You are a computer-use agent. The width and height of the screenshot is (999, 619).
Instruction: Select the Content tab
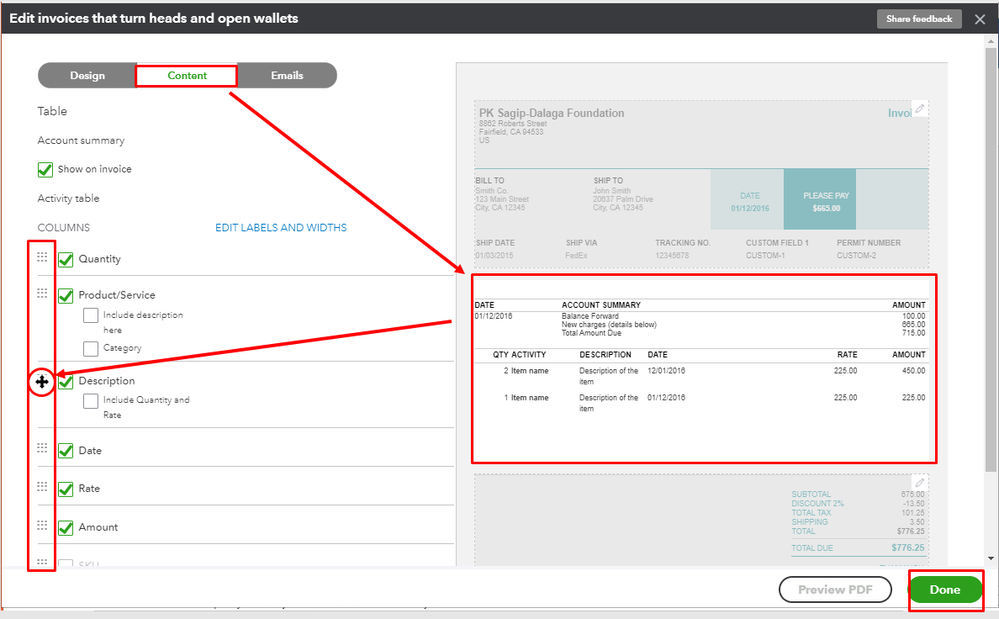(187, 75)
